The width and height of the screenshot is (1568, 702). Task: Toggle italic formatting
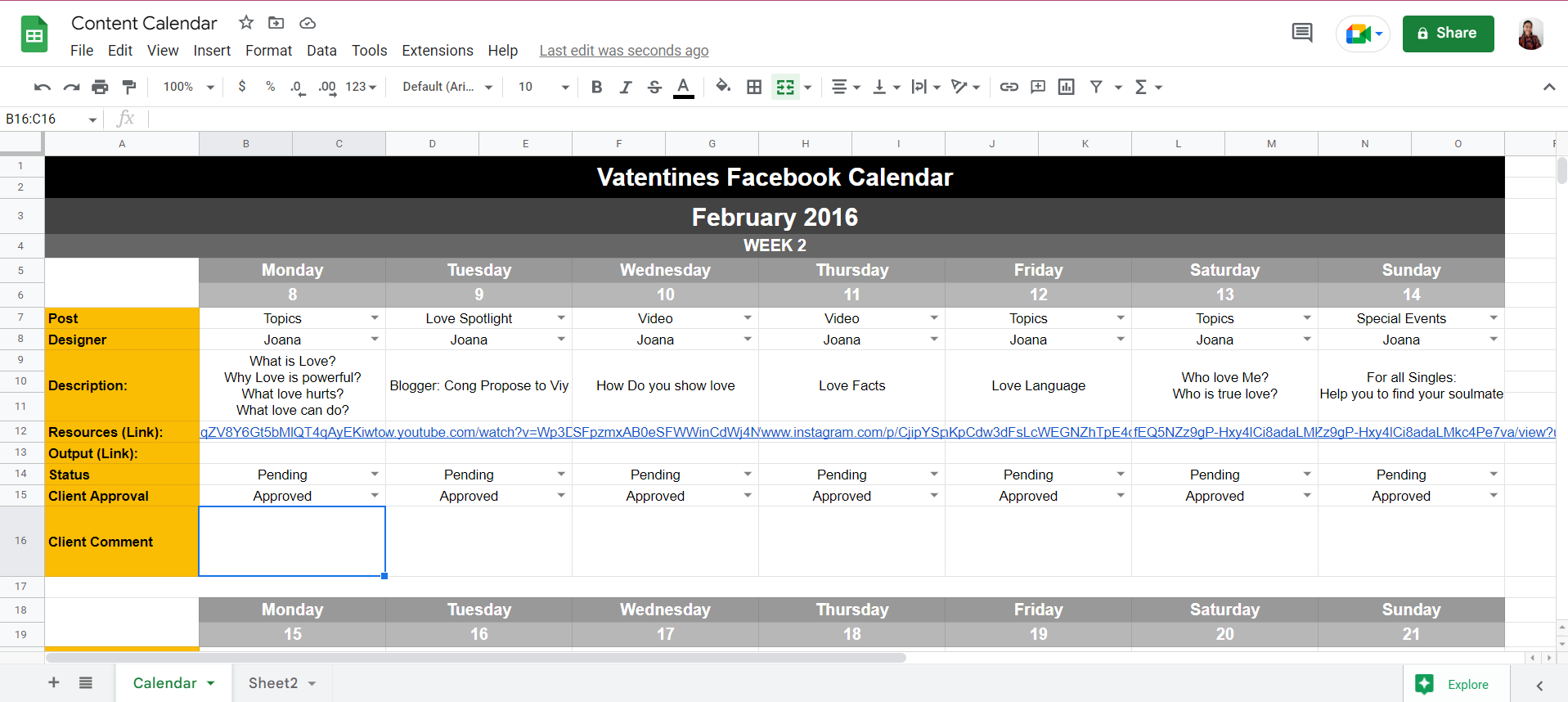626,87
